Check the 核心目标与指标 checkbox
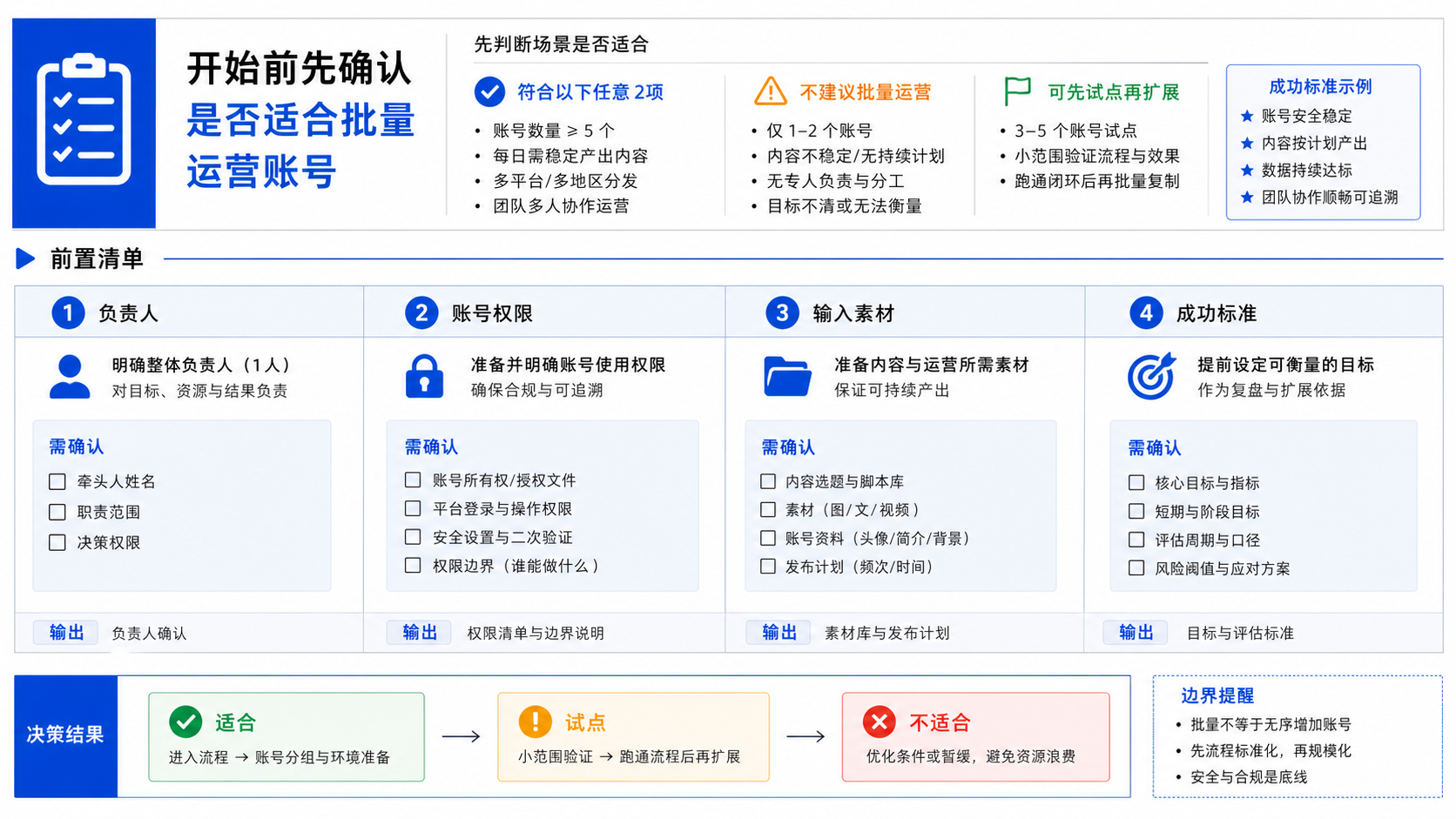 [1136, 482]
